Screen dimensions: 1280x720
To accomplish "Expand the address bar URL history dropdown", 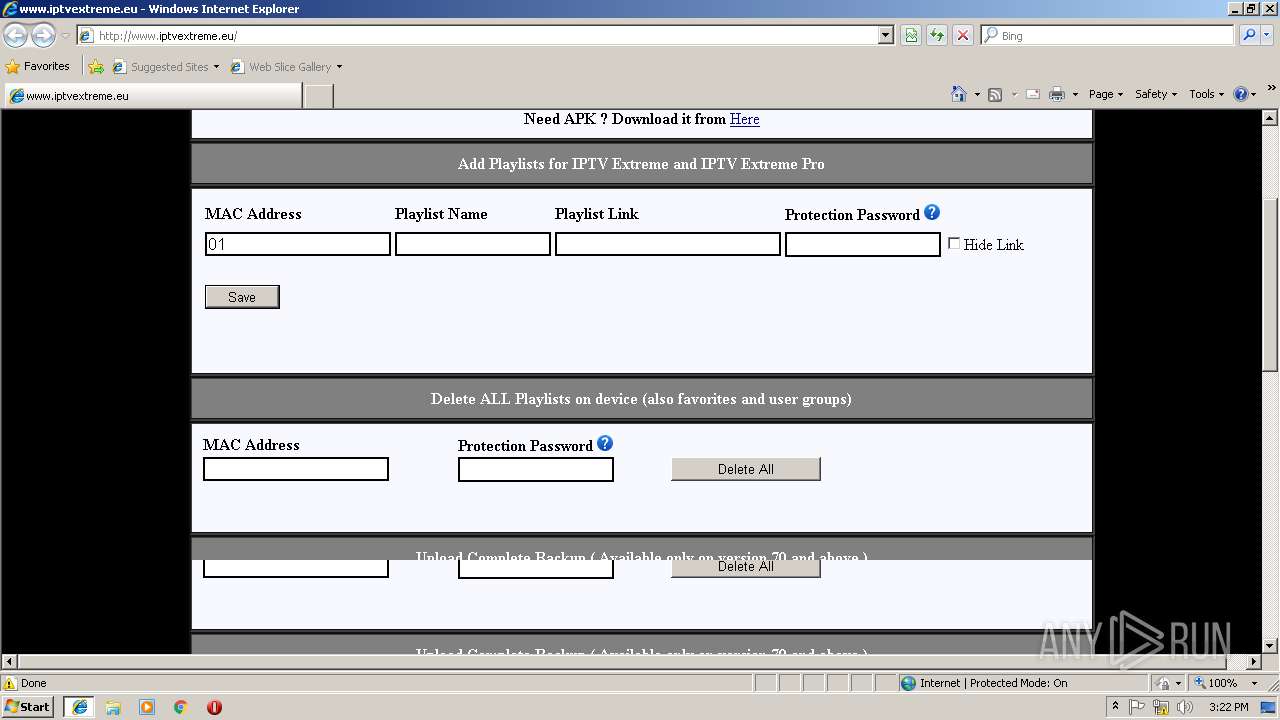I will pyautogui.click(x=885, y=35).
